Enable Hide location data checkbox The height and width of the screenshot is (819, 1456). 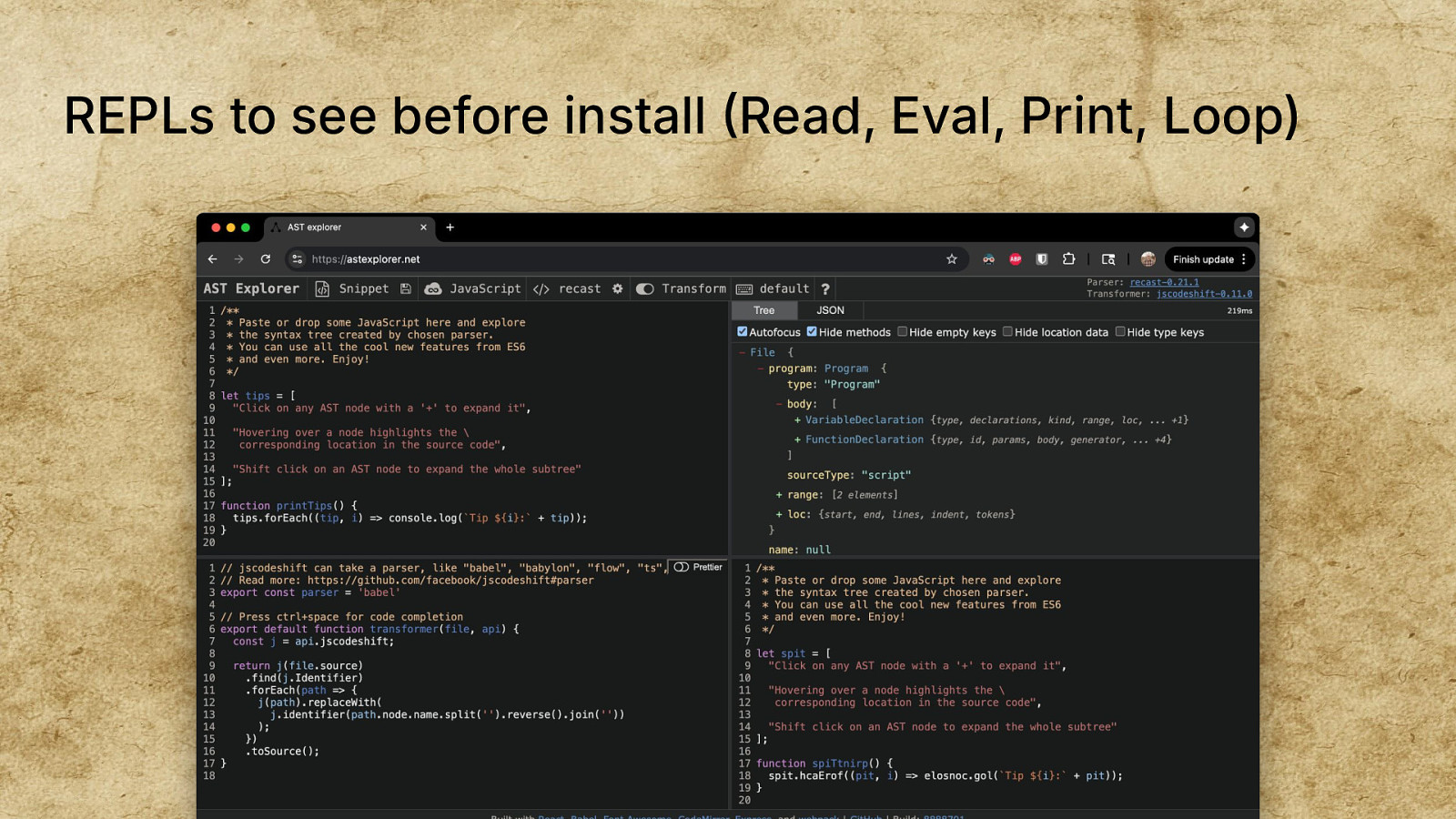(x=1008, y=332)
